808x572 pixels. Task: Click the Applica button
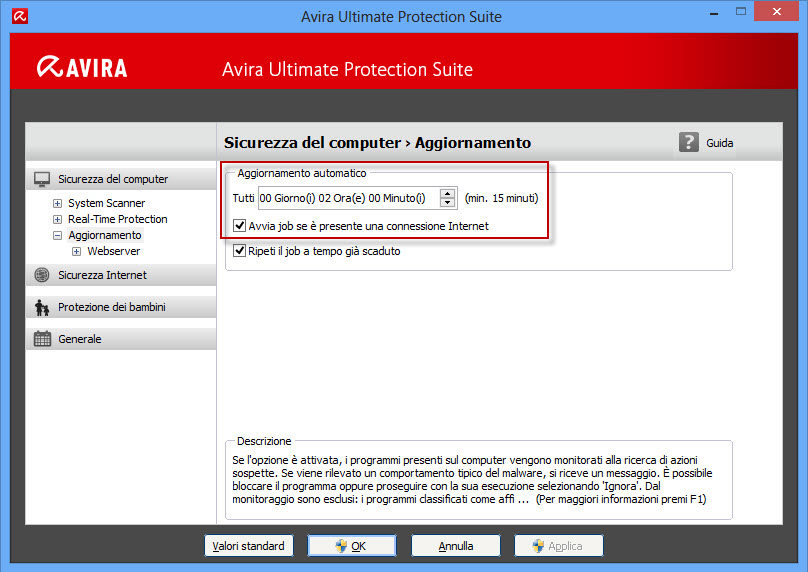point(559,546)
